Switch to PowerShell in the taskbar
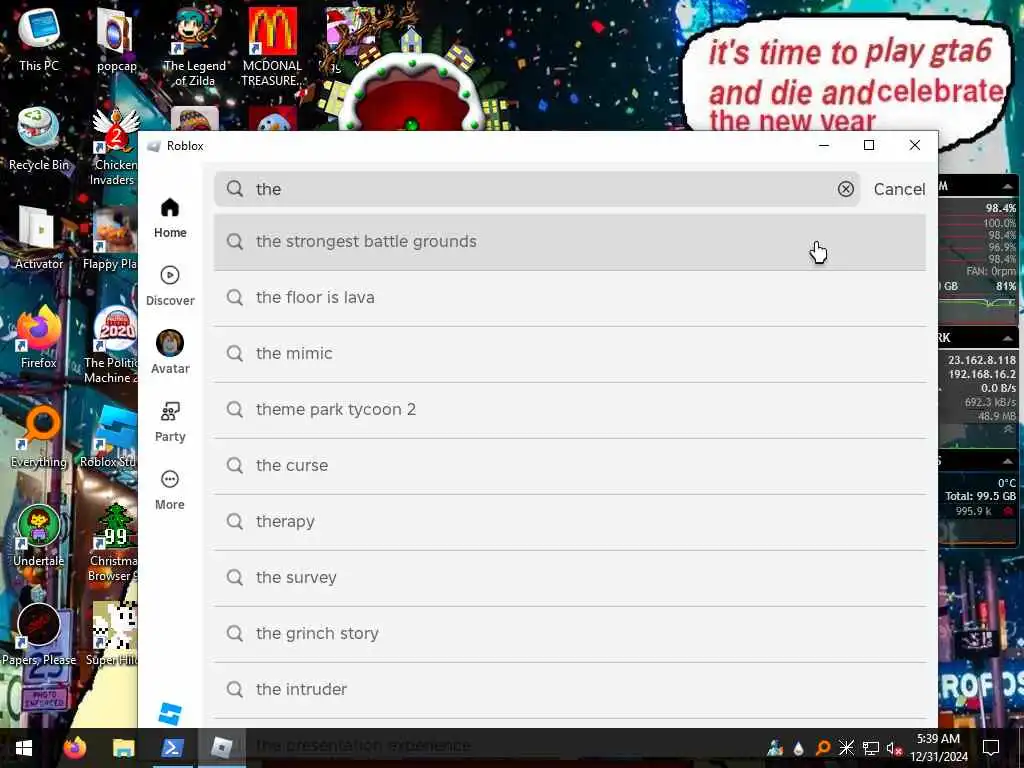The width and height of the screenshot is (1024, 768). (172, 748)
